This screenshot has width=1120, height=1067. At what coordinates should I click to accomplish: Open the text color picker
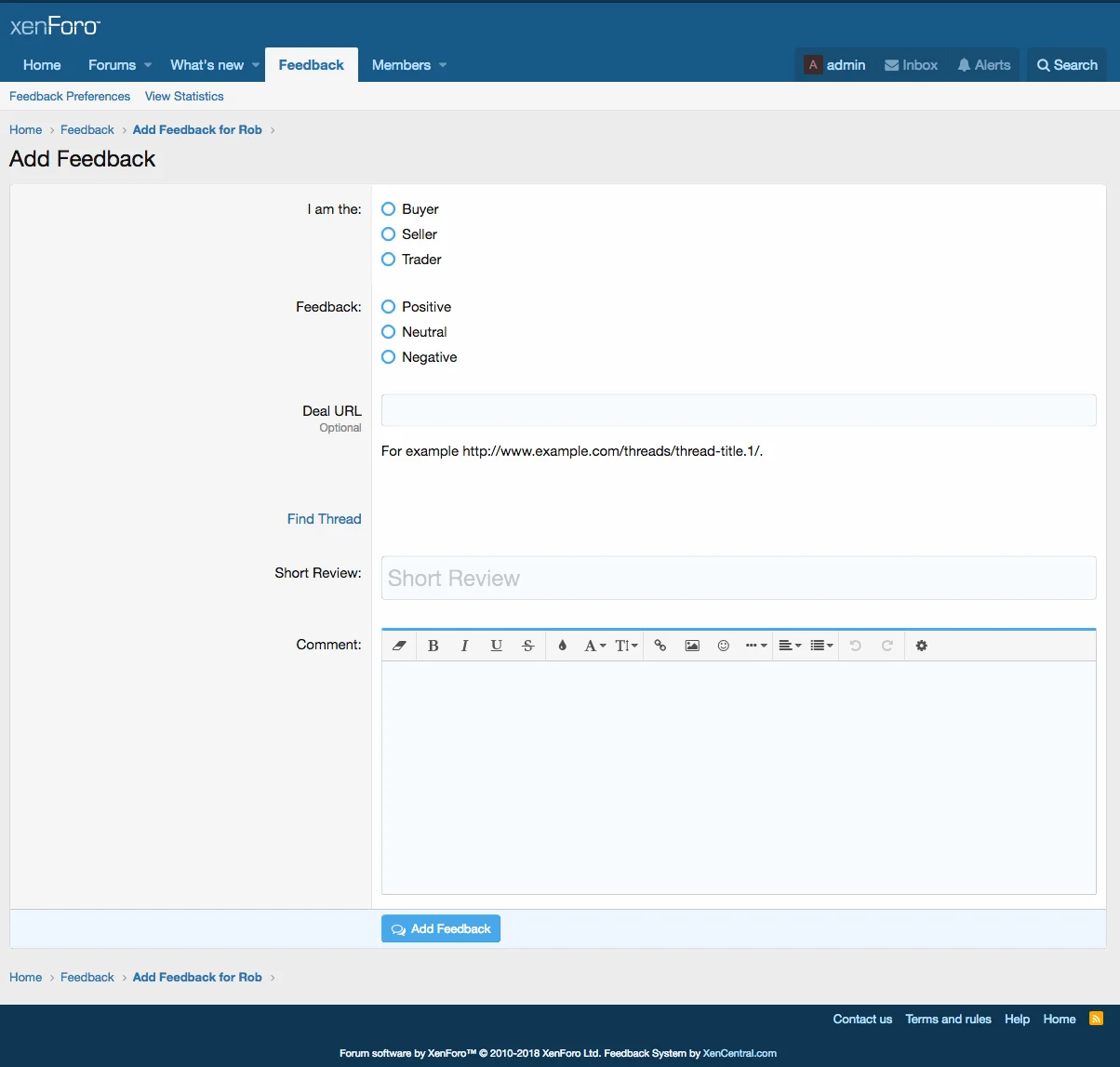pos(562,646)
